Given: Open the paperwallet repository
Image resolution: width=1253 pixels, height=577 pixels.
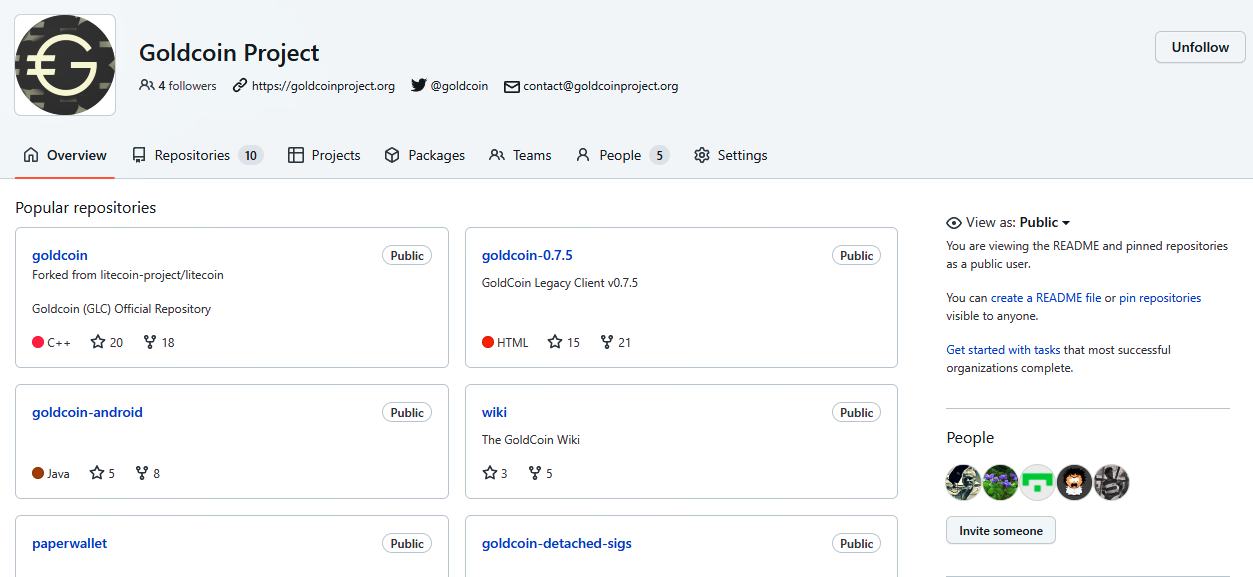Looking at the screenshot, I should pyautogui.click(x=69, y=543).
